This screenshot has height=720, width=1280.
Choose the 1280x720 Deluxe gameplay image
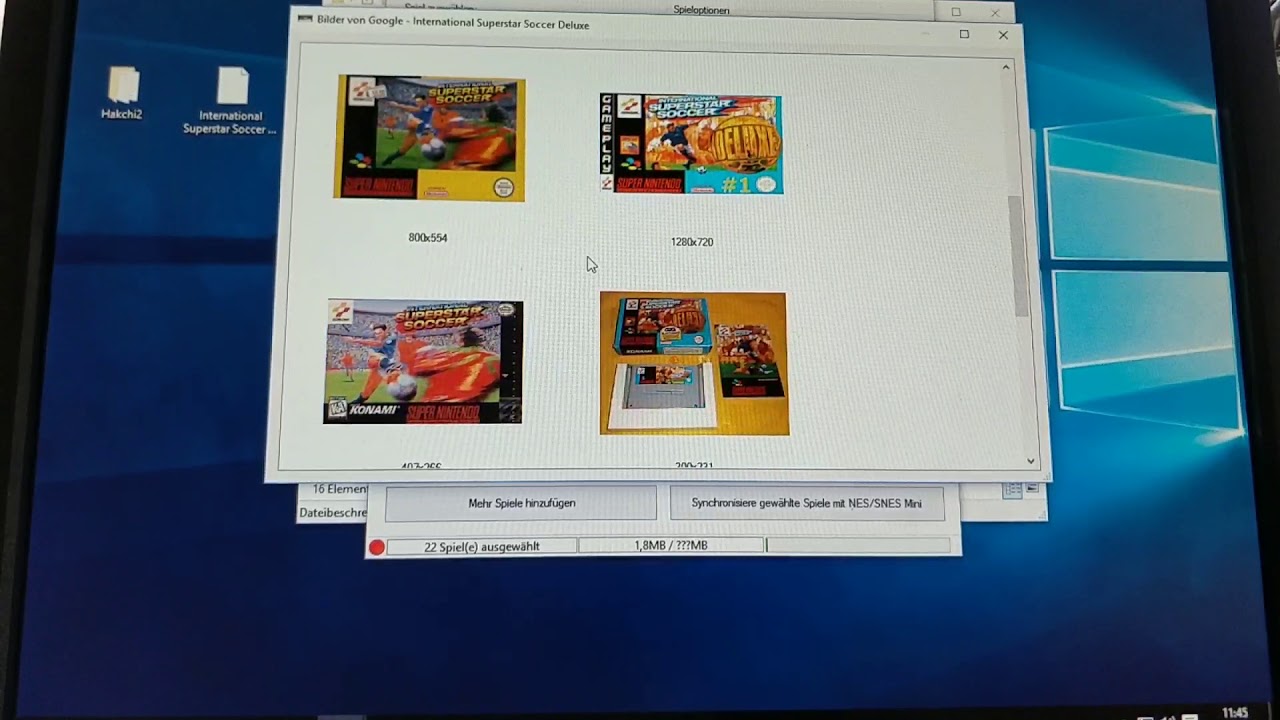coord(691,144)
